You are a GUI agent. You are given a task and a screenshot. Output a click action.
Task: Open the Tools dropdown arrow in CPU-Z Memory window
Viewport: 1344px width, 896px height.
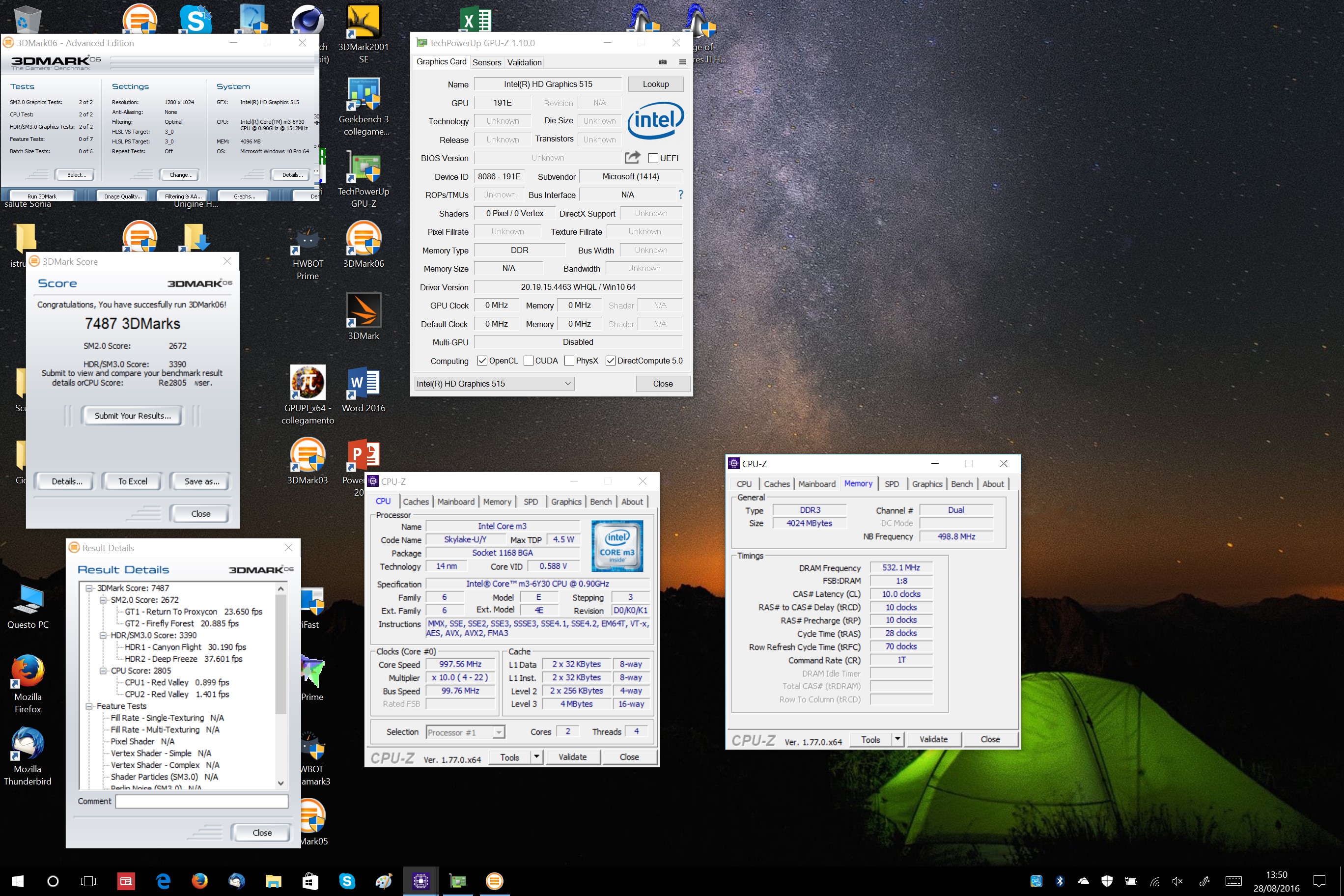click(897, 739)
